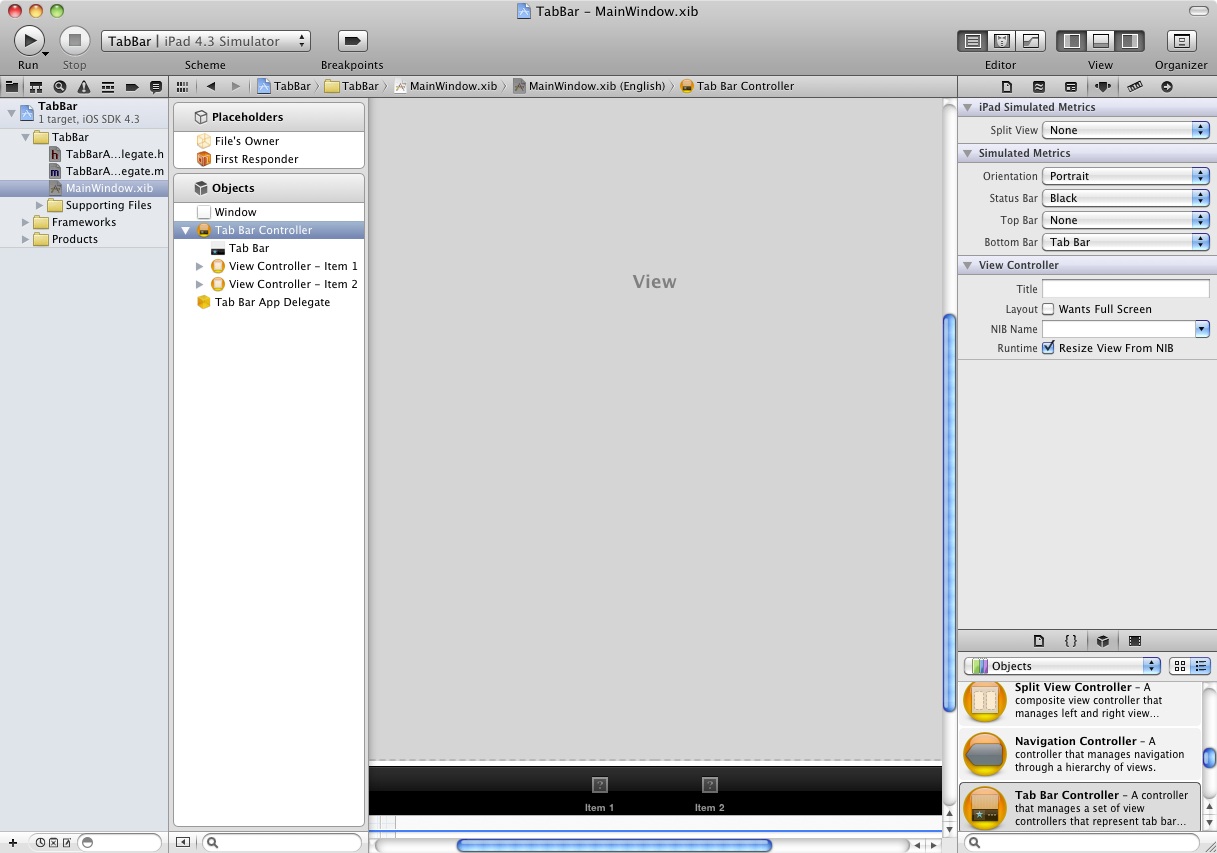Open the Status Bar dropdown
1217x853 pixels.
tap(1125, 198)
